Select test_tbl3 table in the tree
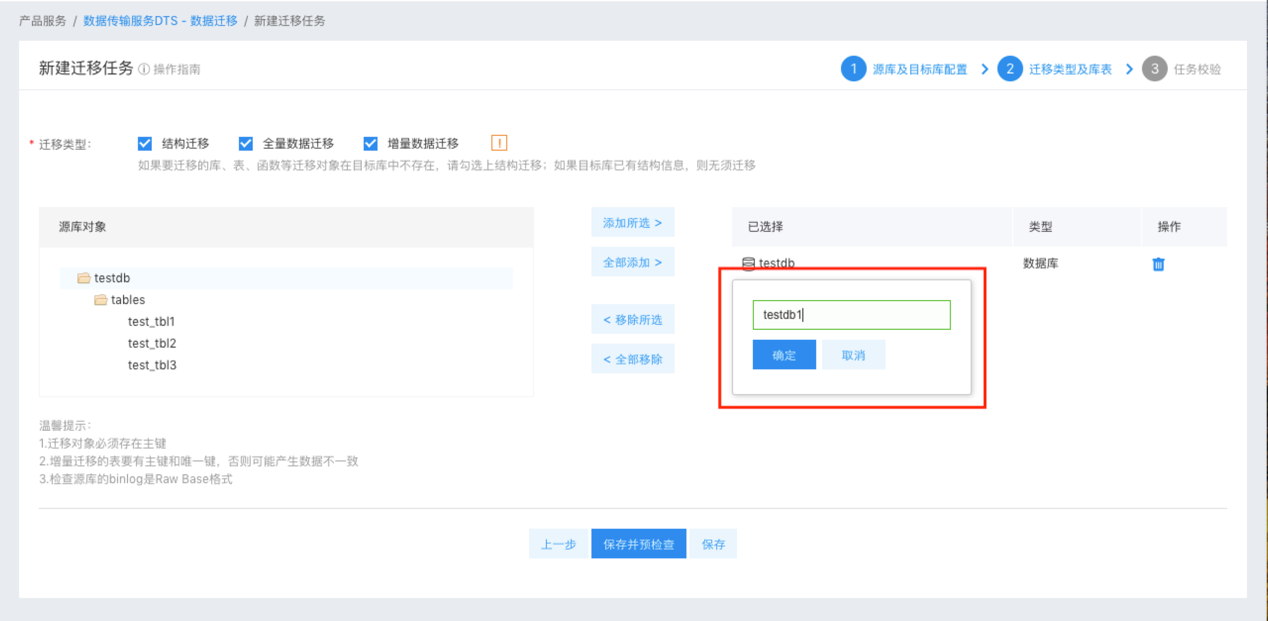1268x621 pixels. click(151, 365)
